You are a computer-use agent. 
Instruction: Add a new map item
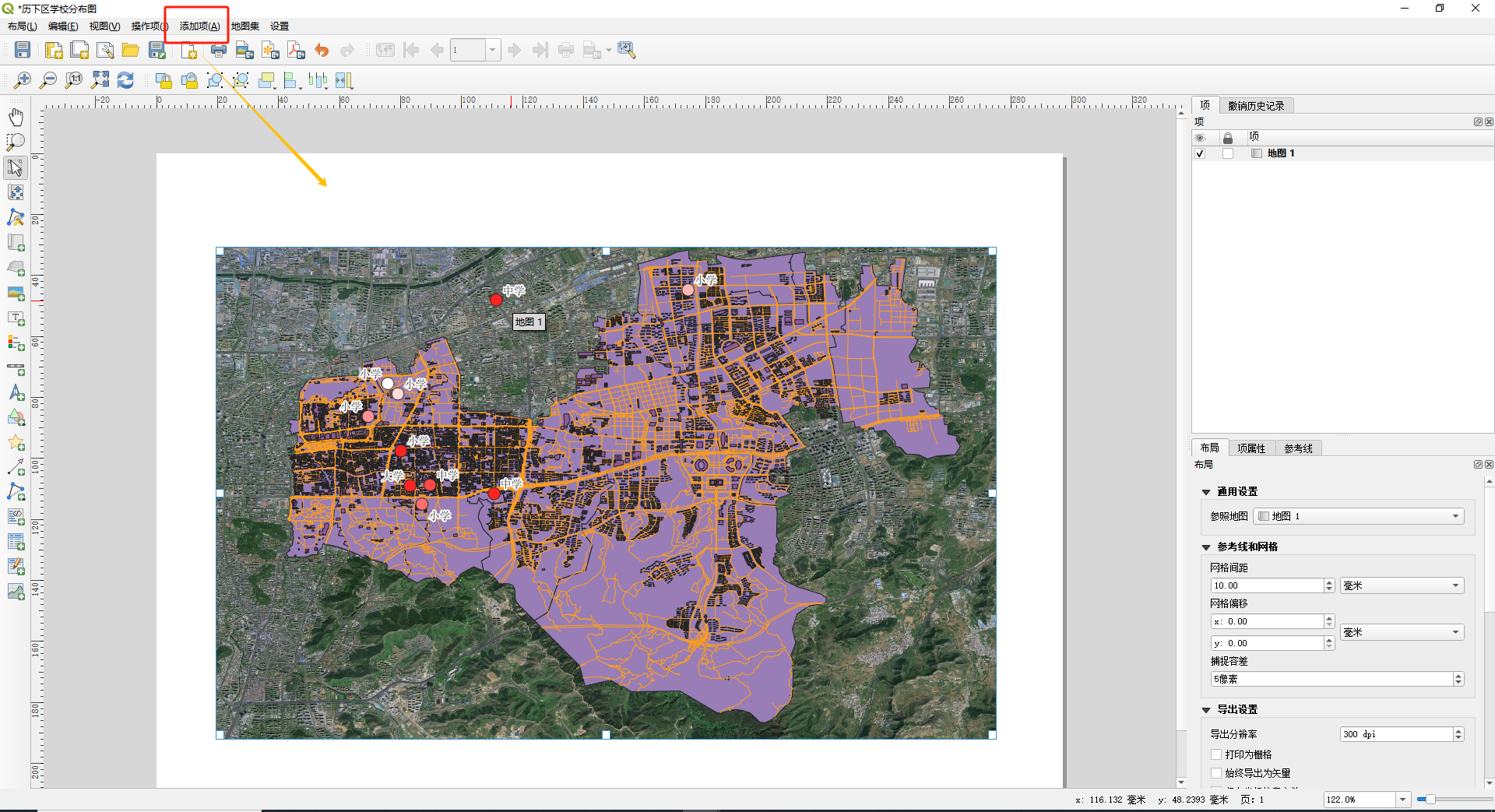point(16,243)
